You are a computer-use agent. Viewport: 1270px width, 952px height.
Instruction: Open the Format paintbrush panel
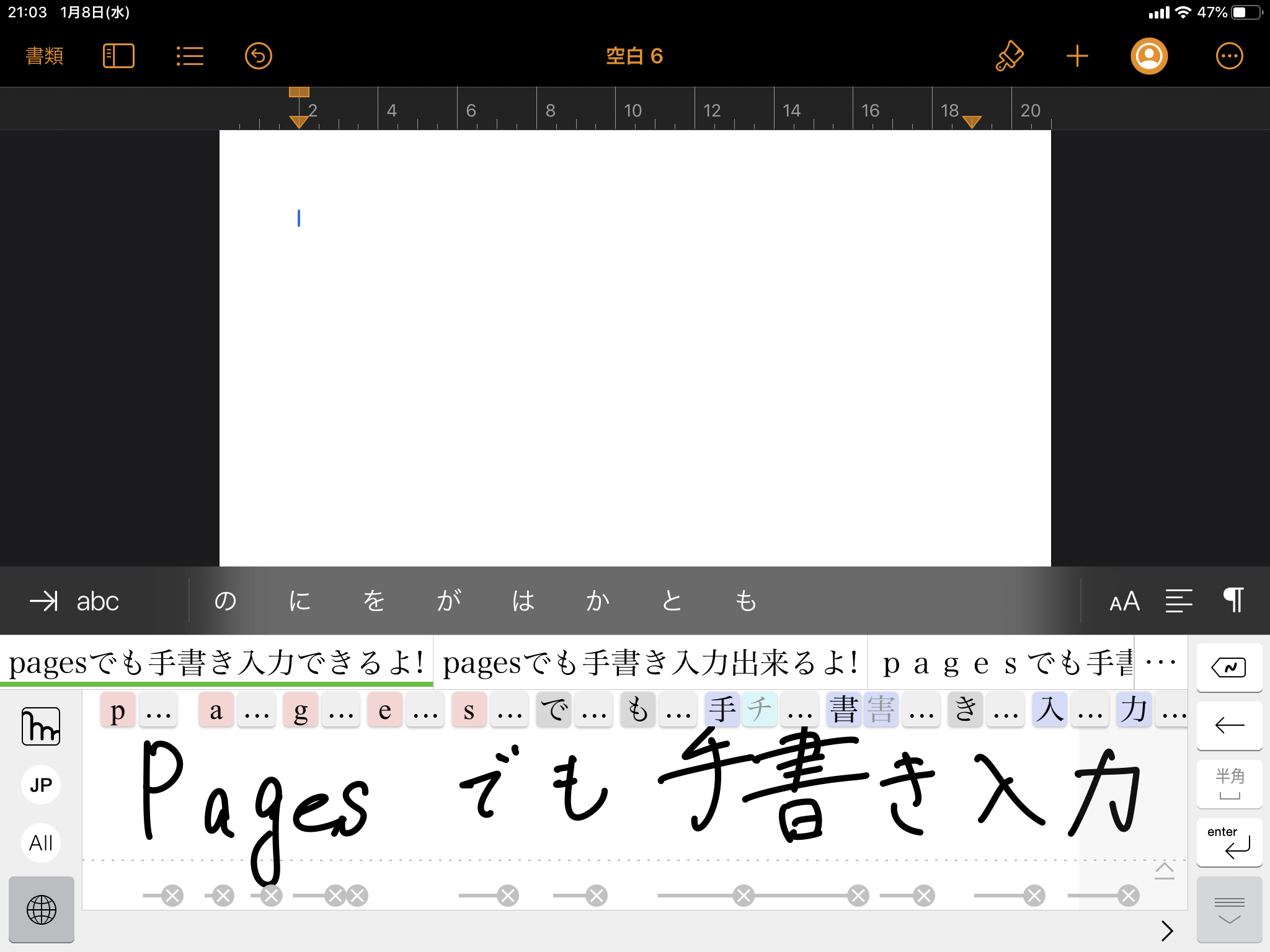click(x=1010, y=56)
